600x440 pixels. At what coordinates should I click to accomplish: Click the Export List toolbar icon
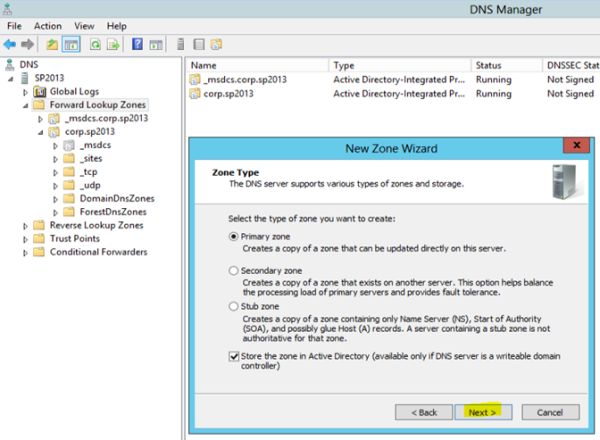point(113,44)
